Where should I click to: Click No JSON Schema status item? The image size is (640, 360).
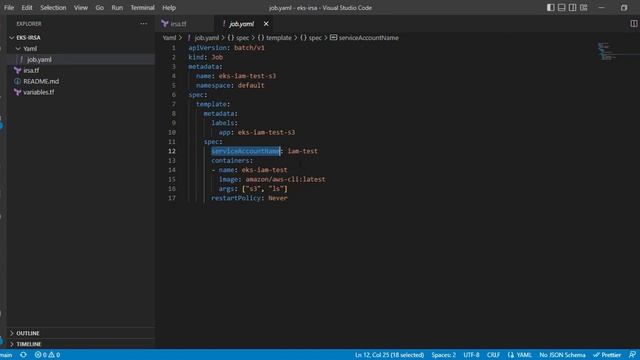coord(562,355)
